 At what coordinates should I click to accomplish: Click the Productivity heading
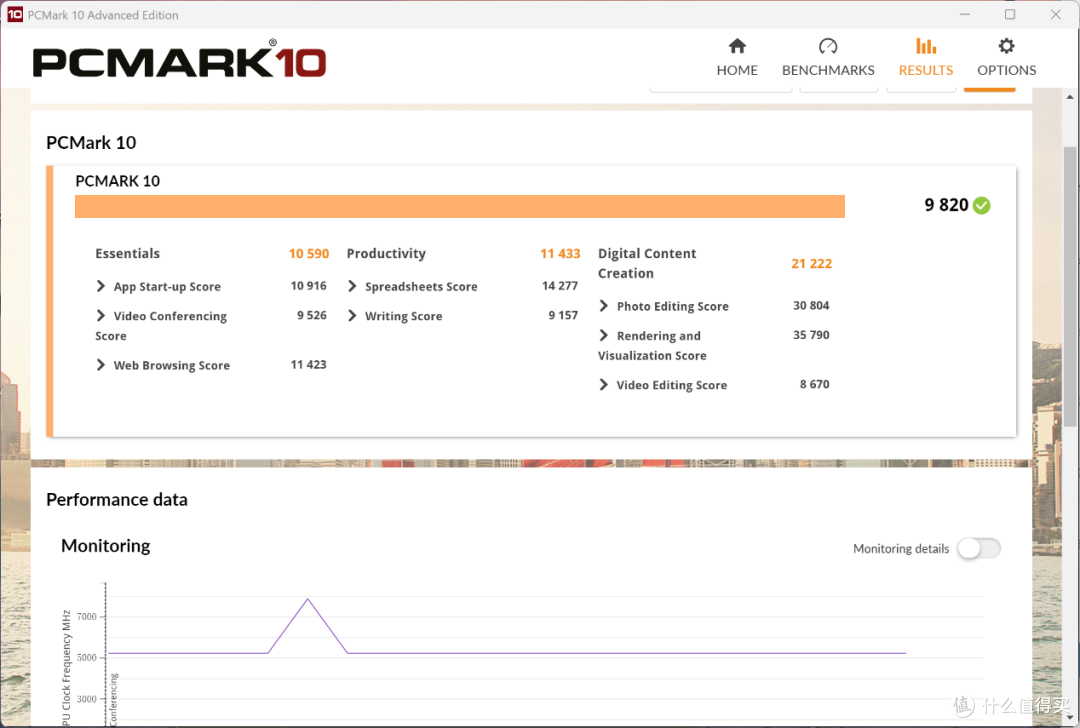[x=386, y=253]
